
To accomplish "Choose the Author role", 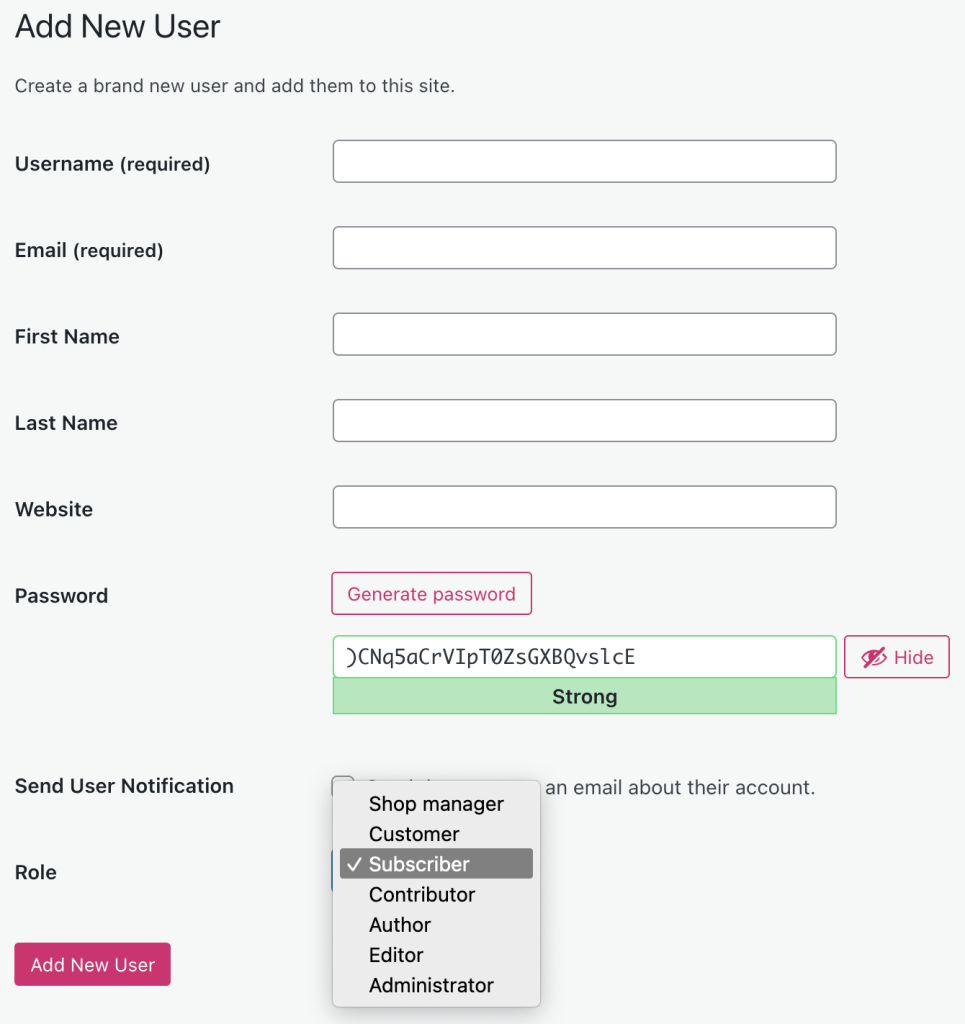I will click(x=400, y=925).
